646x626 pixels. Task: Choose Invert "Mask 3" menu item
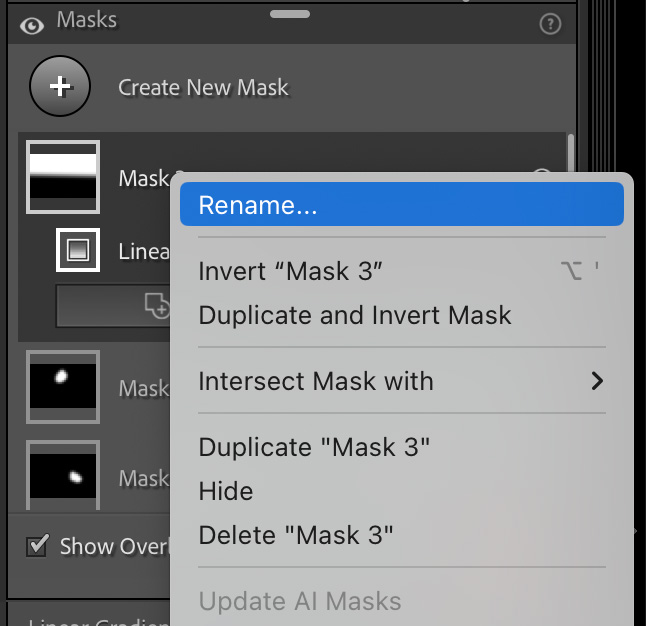click(x=291, y=271)
